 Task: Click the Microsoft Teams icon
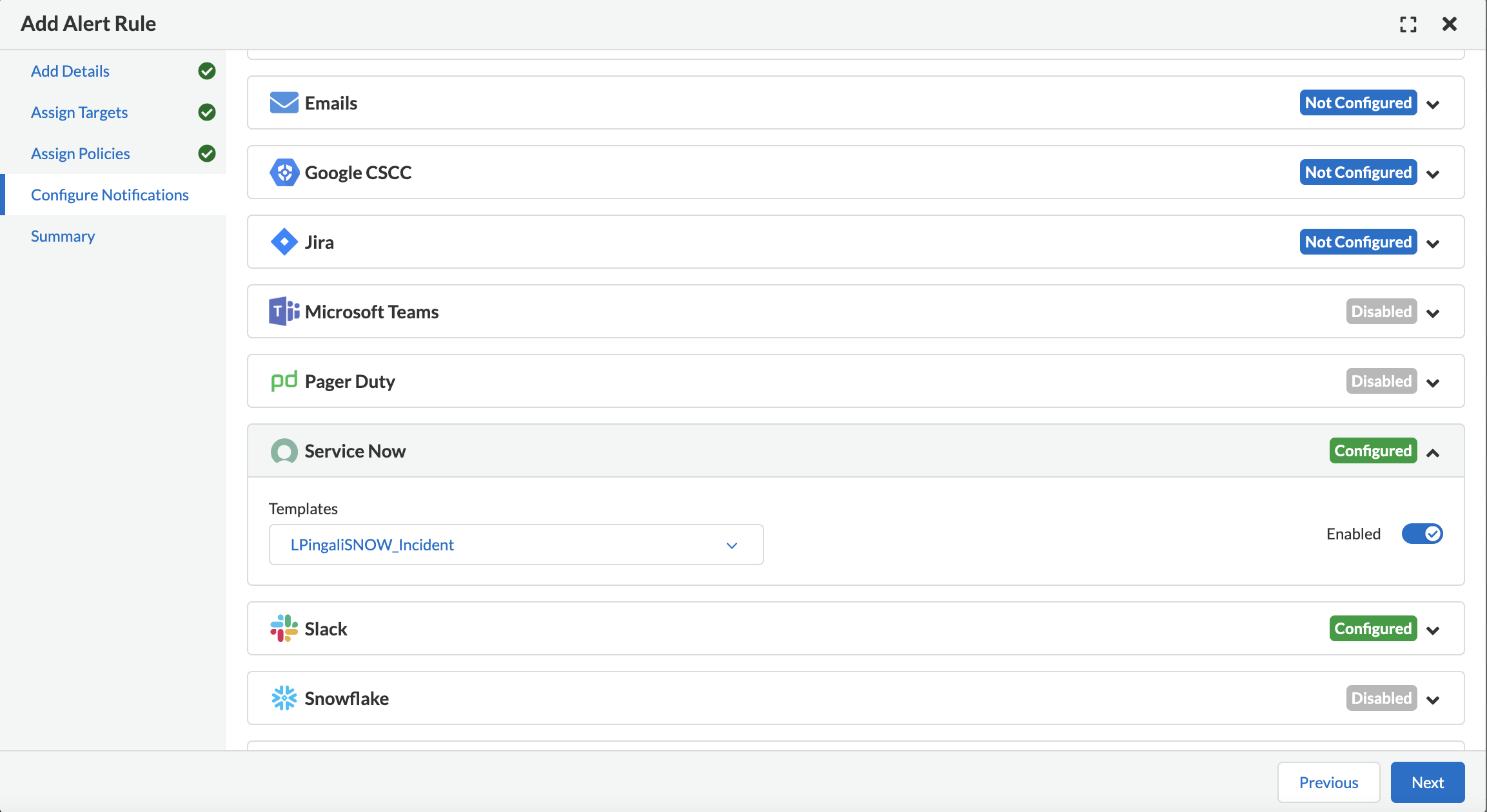pyautogui.click(x=283, y=311)
